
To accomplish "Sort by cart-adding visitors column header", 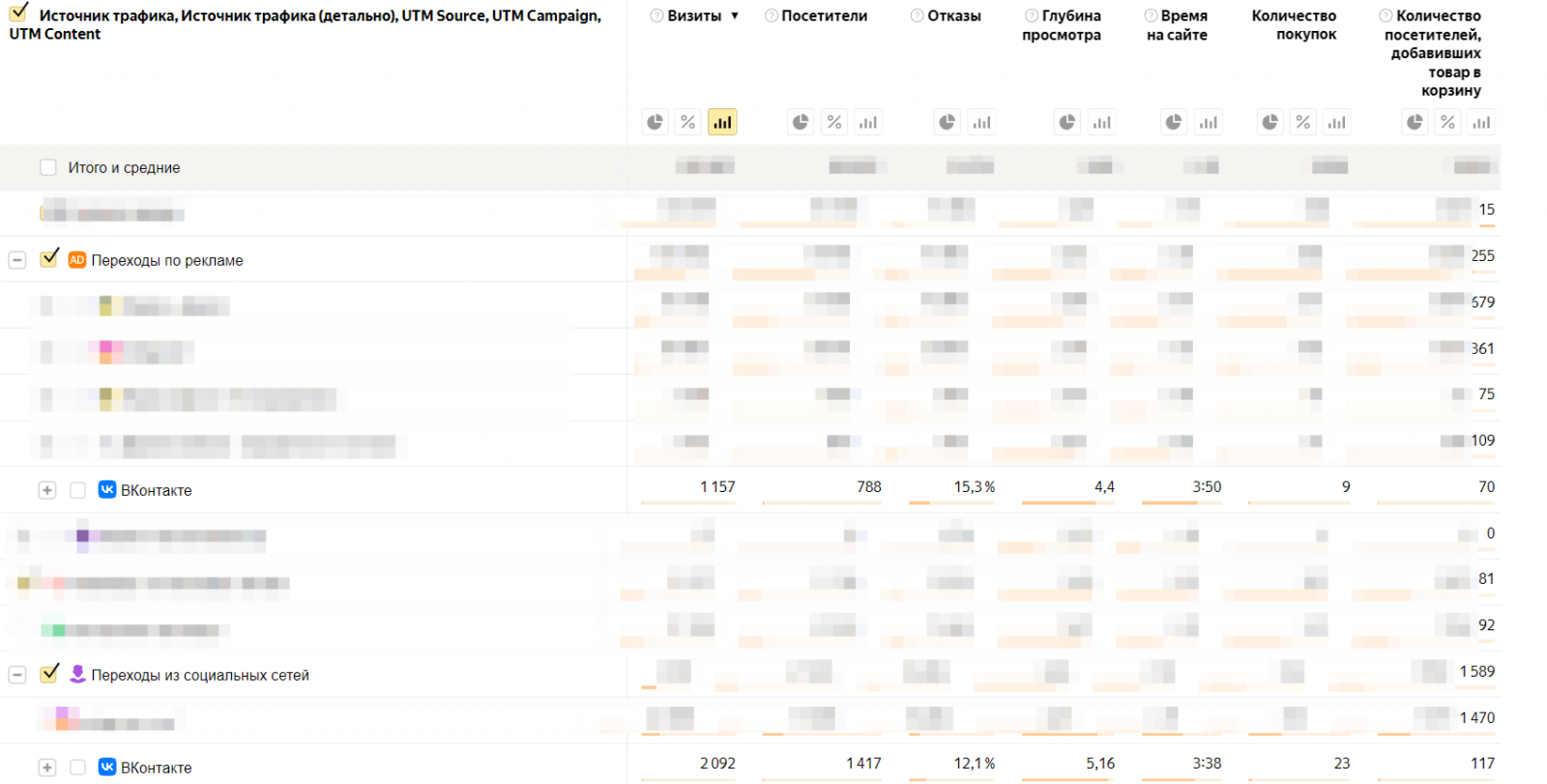I will pyautogui.click(x=1432, y=53).
